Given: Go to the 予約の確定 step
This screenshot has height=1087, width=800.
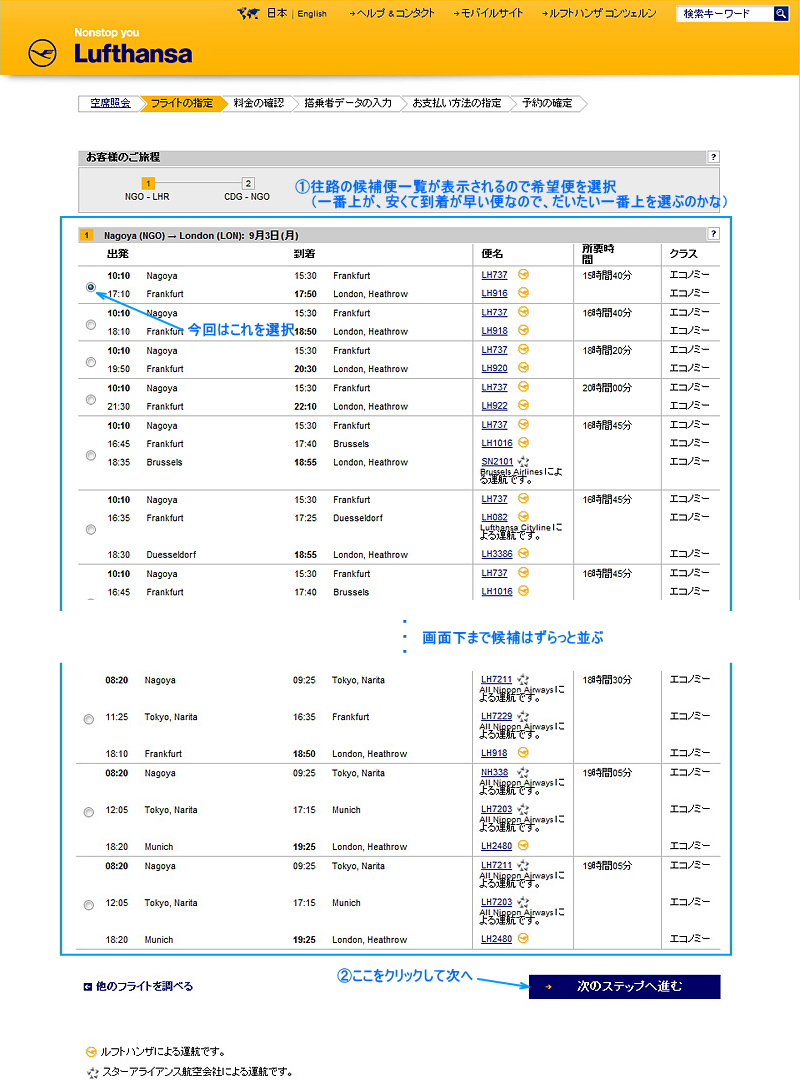Looking at the screenshot, I should tap(548, 103).
